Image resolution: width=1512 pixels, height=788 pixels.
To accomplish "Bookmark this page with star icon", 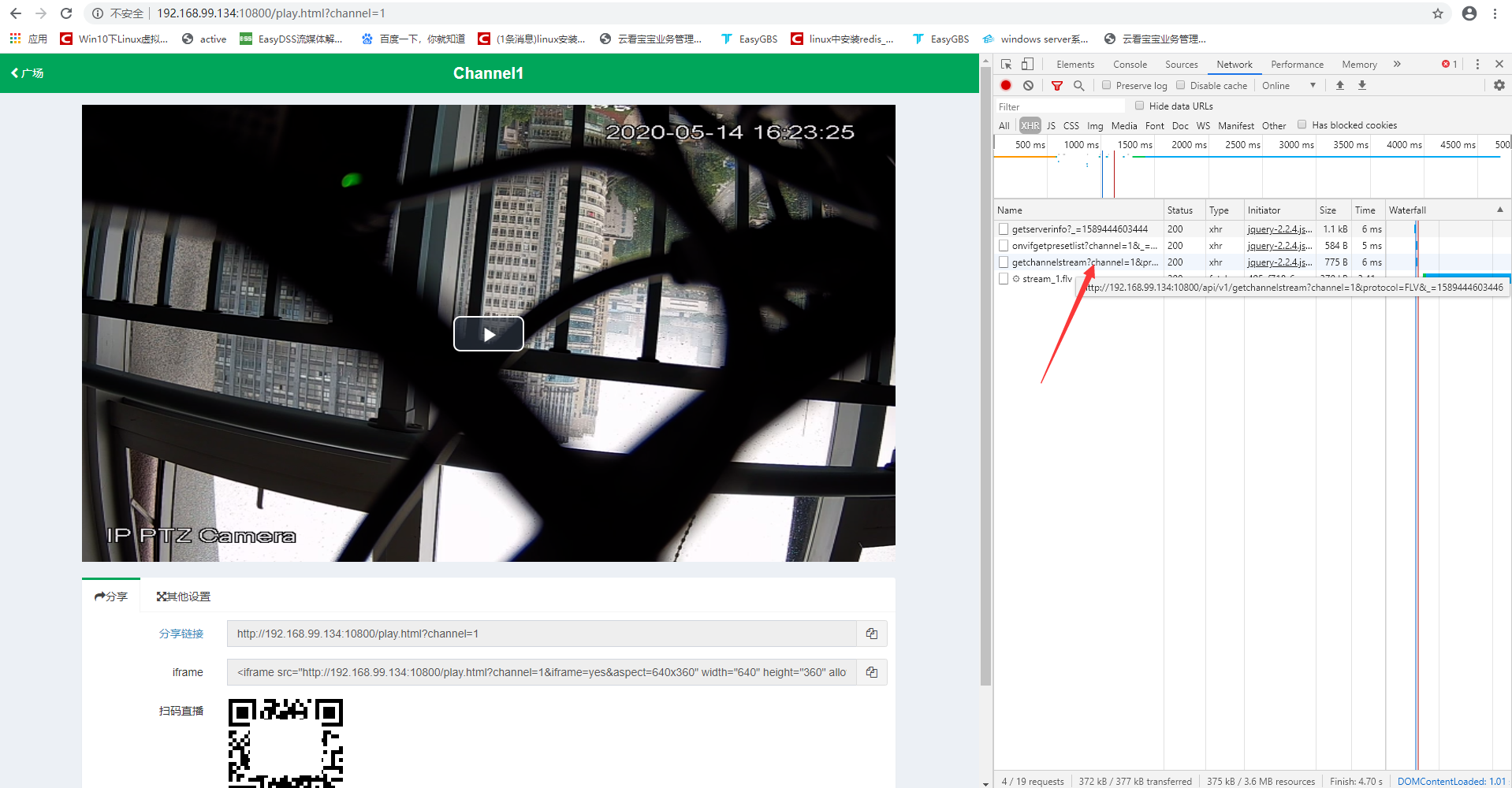I will point(1438,13).
